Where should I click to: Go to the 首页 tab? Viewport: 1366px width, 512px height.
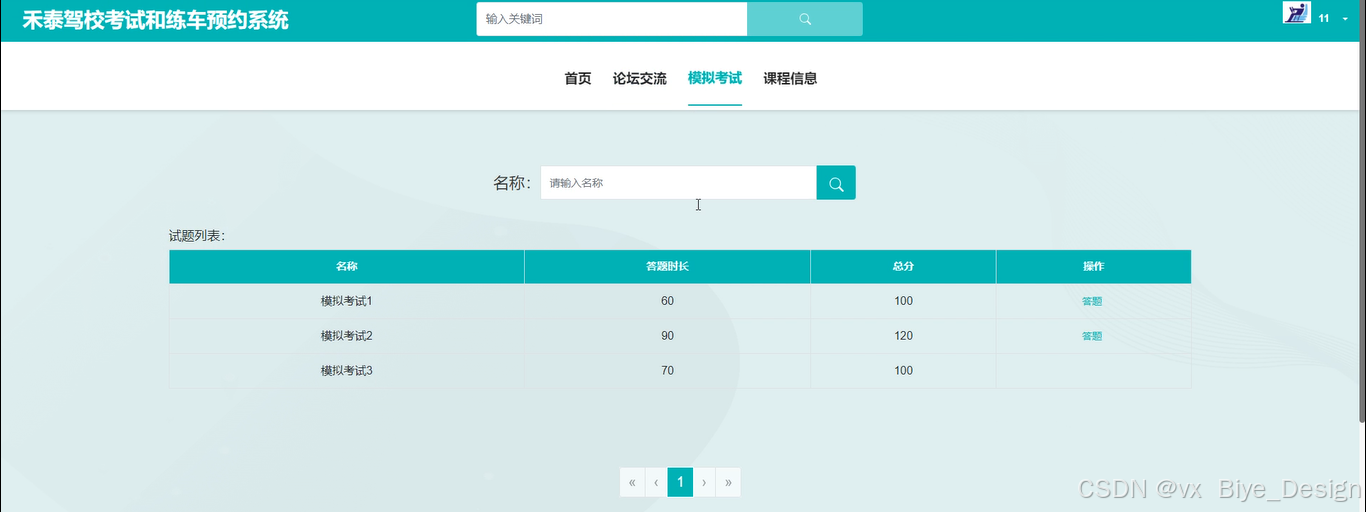tap(578, 78)
